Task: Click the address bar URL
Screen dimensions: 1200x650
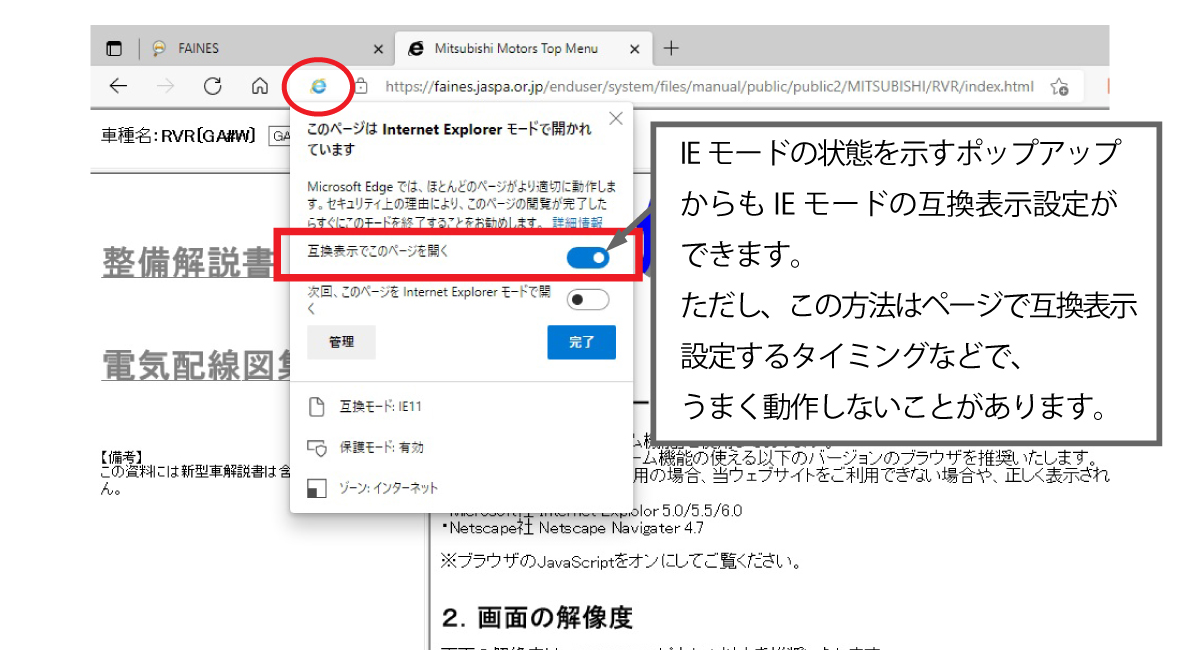Action: [x=710, y=87]
